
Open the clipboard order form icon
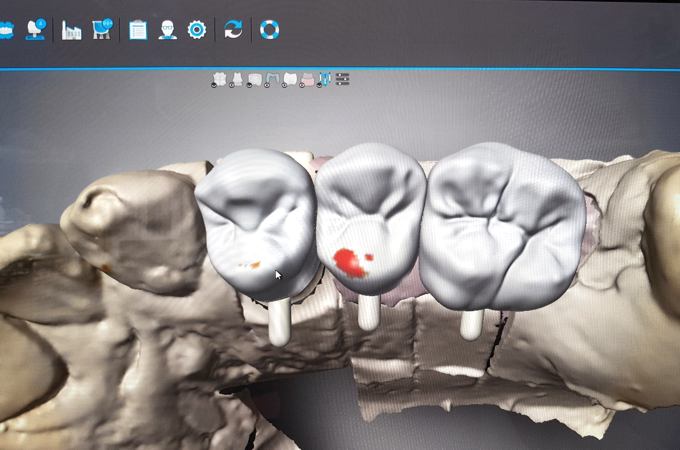[138, 30]
